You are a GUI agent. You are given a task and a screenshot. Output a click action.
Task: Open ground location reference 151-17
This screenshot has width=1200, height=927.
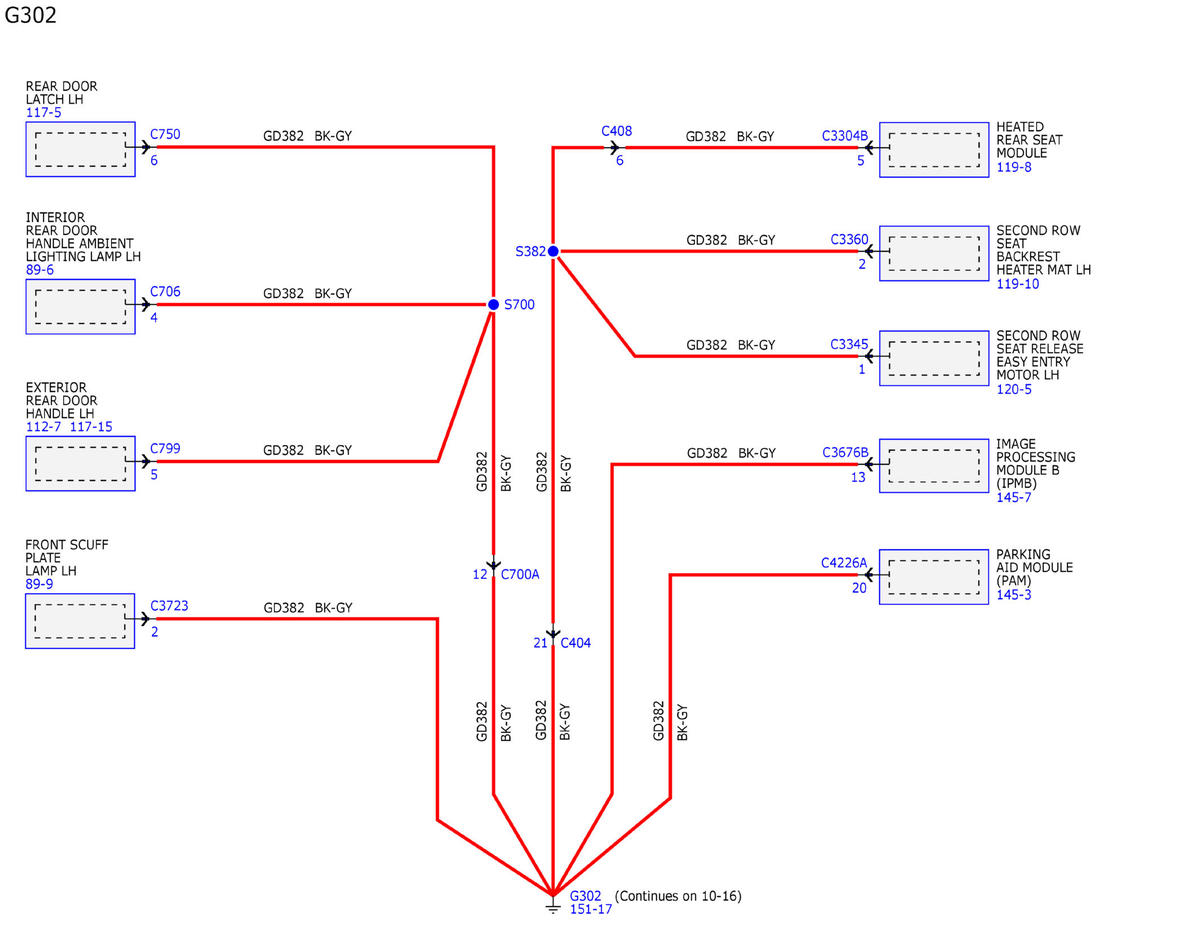(591, 909)
